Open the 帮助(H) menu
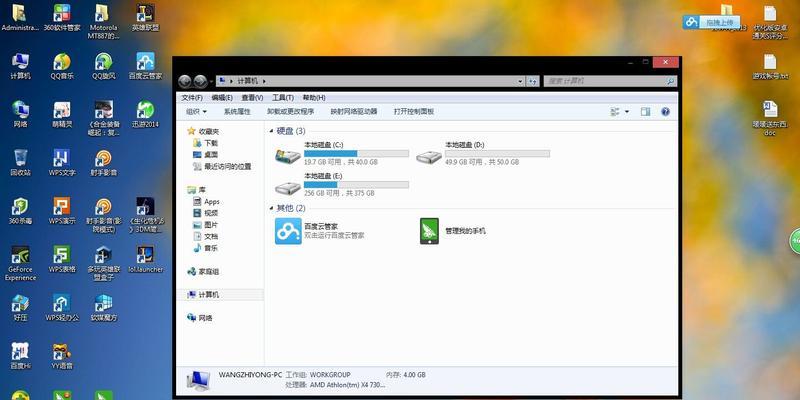The height and width of the screenshot is (400, 800). click(x=313, y=97)
